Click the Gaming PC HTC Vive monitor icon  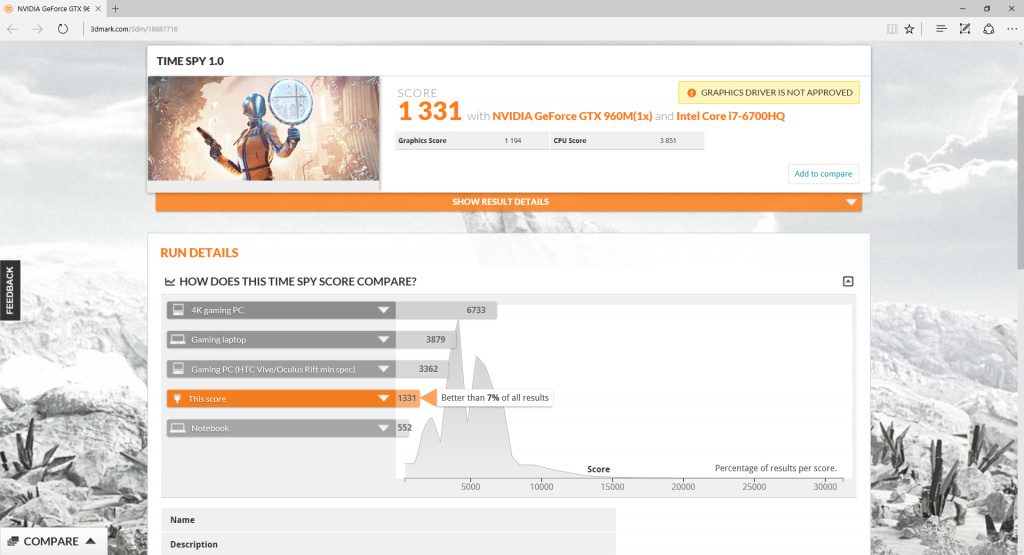click(x=178, y=369)
